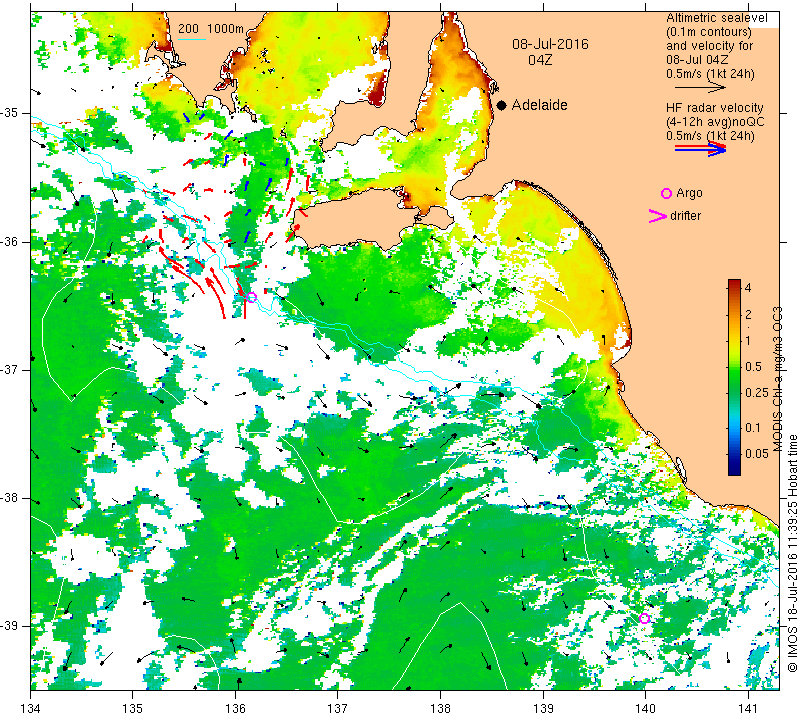Click the '200 1000m' isobath legend text
This screenshot has width=800, height=720.
211,29
